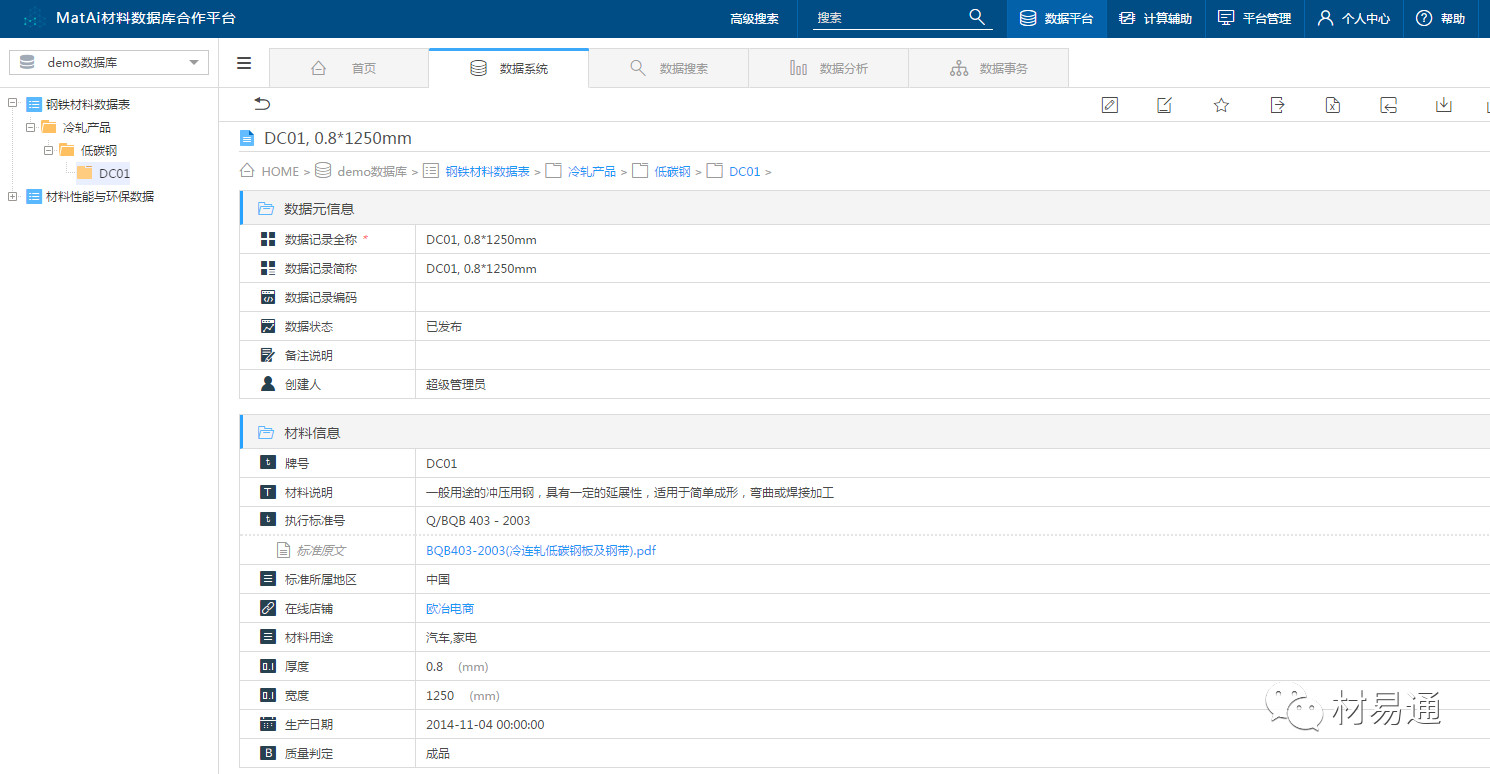1490x774 pixels.
Task: Click the document export arrow-right icon
Action: (x=1277, y=105)
